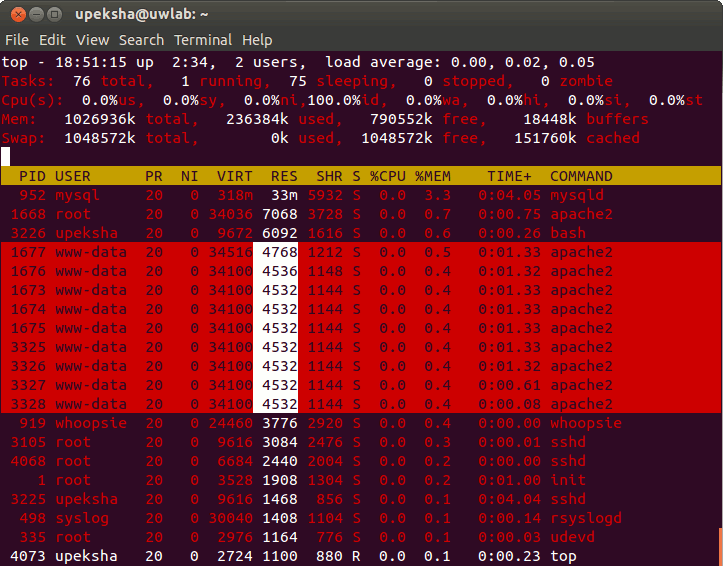Screen dimensions: 723x566
Task: Click PID 4068 in the list
Action: (x=28, y=461)
